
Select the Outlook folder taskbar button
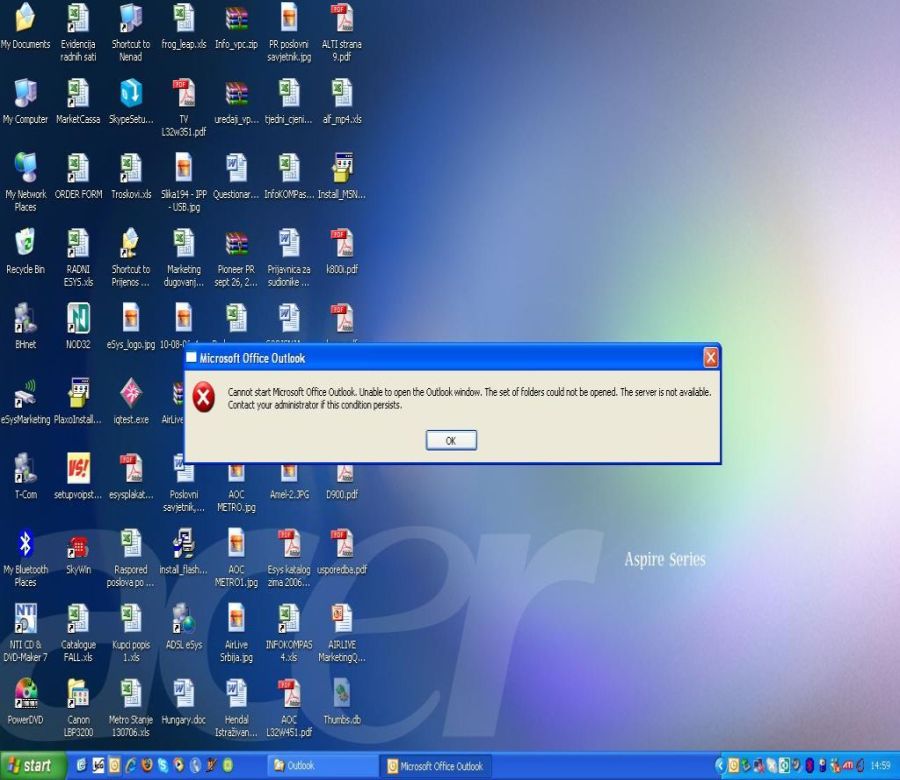[x=321, y=766]
